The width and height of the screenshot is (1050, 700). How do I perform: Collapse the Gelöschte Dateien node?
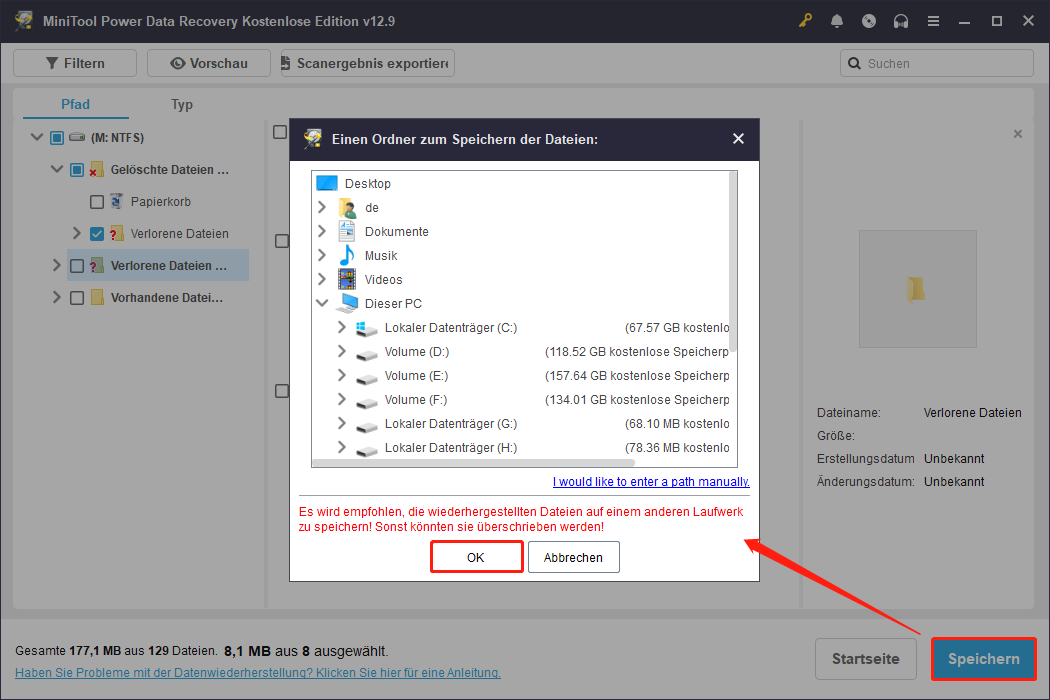57,169
